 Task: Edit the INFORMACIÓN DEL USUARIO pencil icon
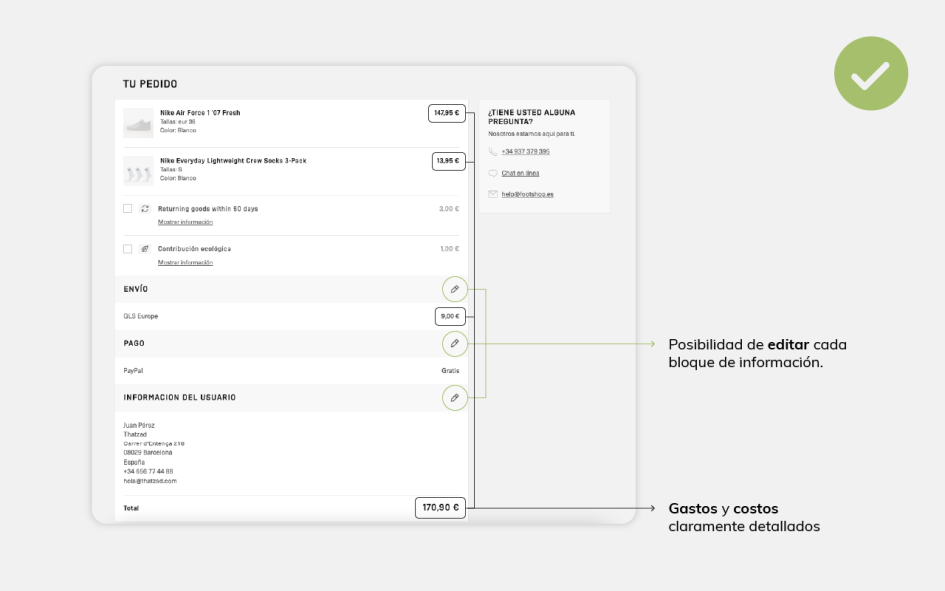coord(455,397)
